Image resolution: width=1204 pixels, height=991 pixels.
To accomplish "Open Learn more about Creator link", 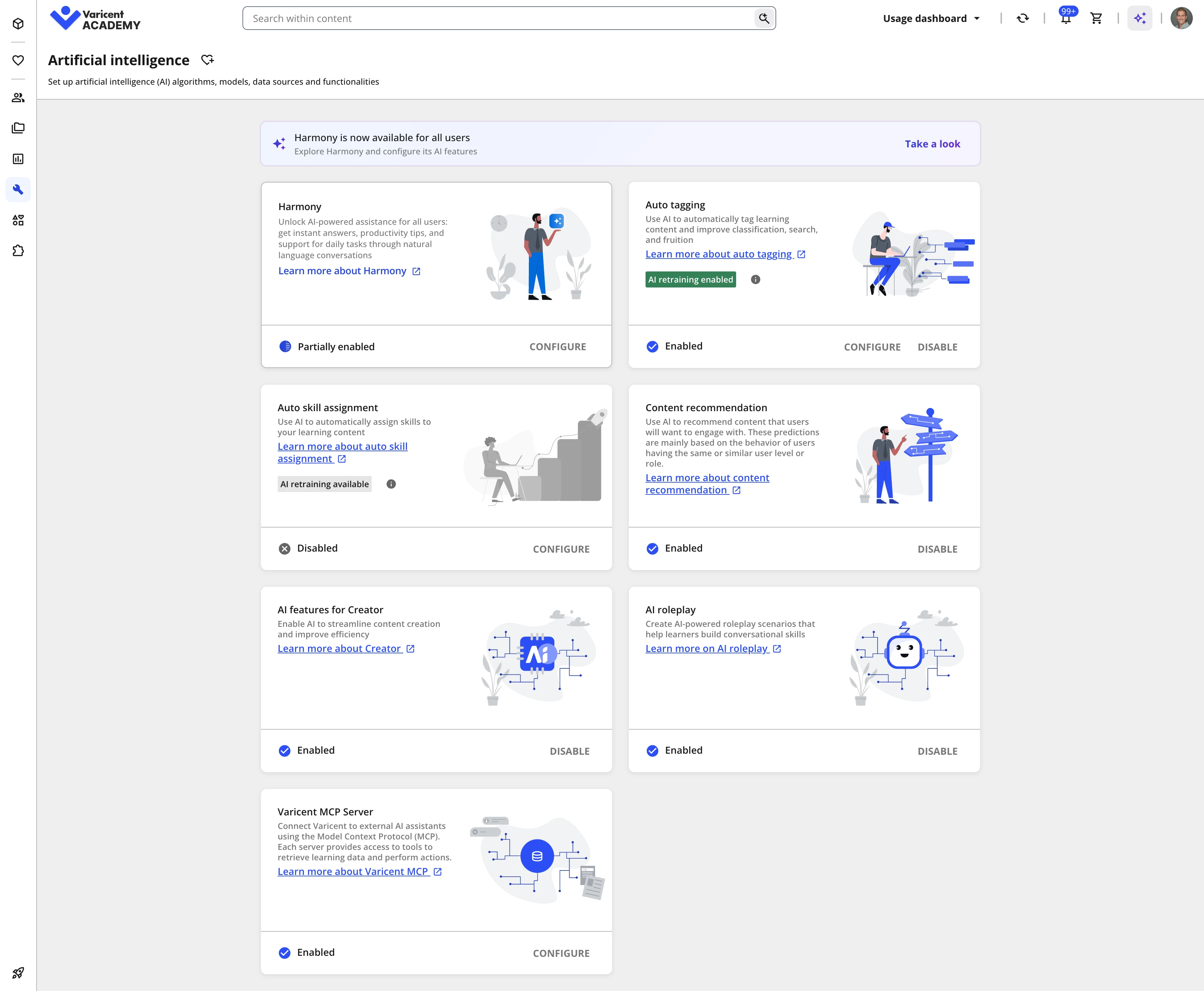I will 346,648.
